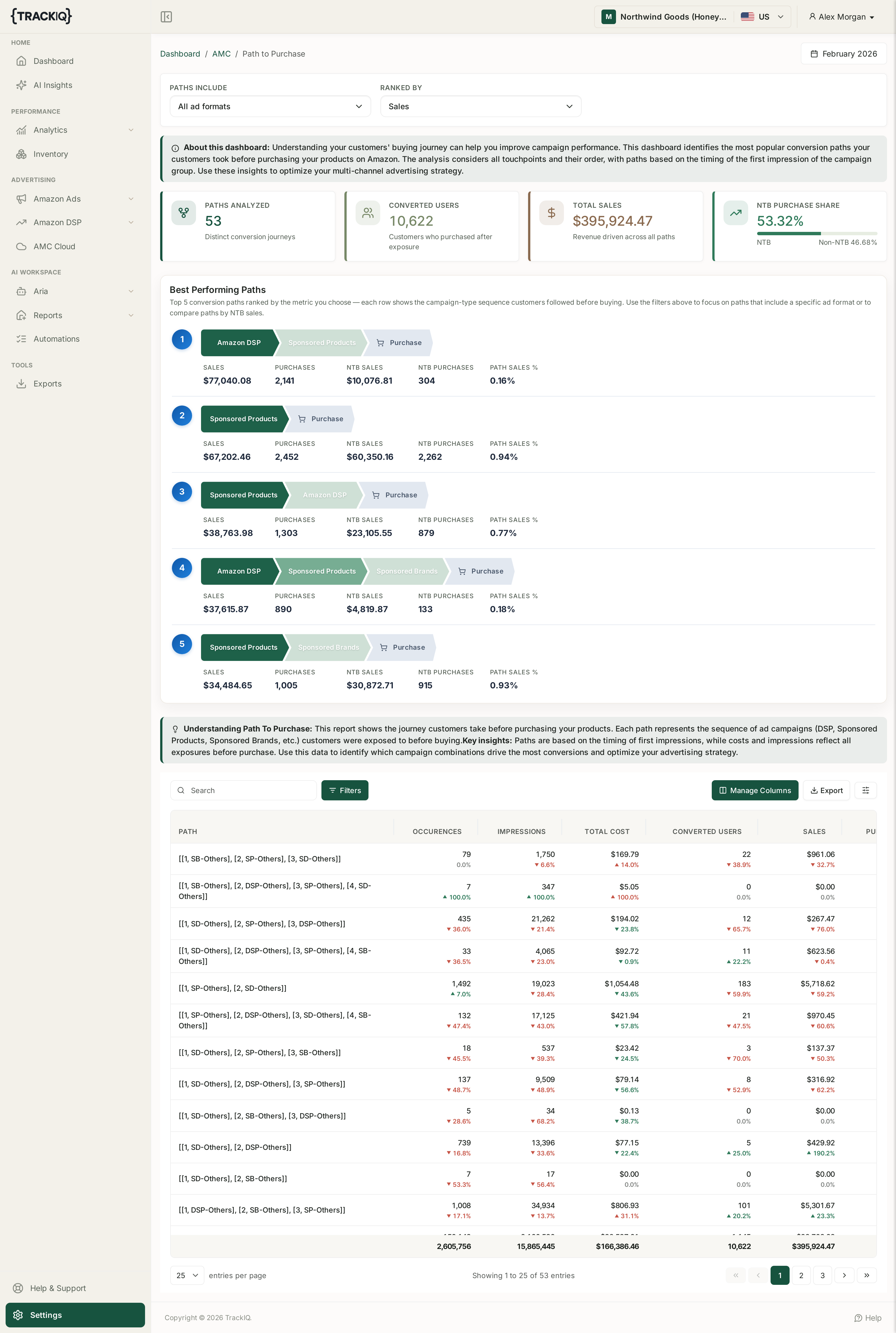Open AMC Cloud icon in the sidebar
The height and width of the screenshot is (1333, 896).
point(21,246)
